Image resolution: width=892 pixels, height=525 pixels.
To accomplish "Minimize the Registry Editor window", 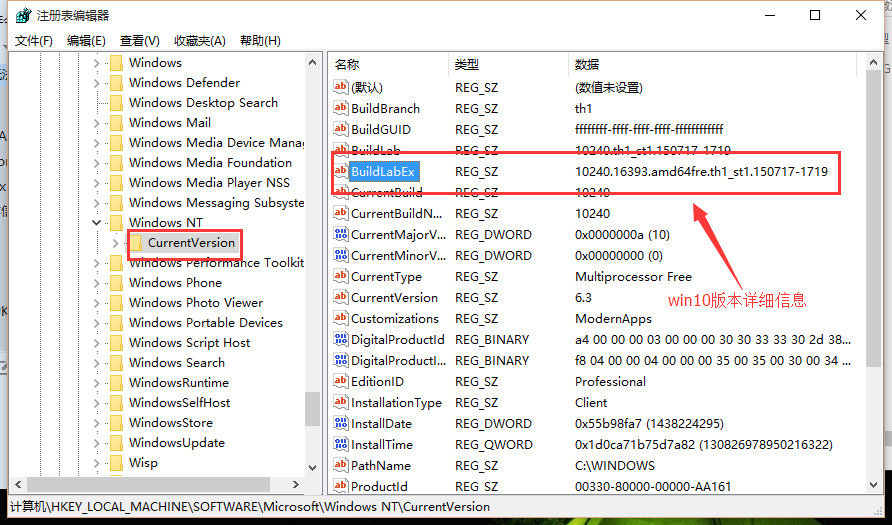I will tap(770, 15).
